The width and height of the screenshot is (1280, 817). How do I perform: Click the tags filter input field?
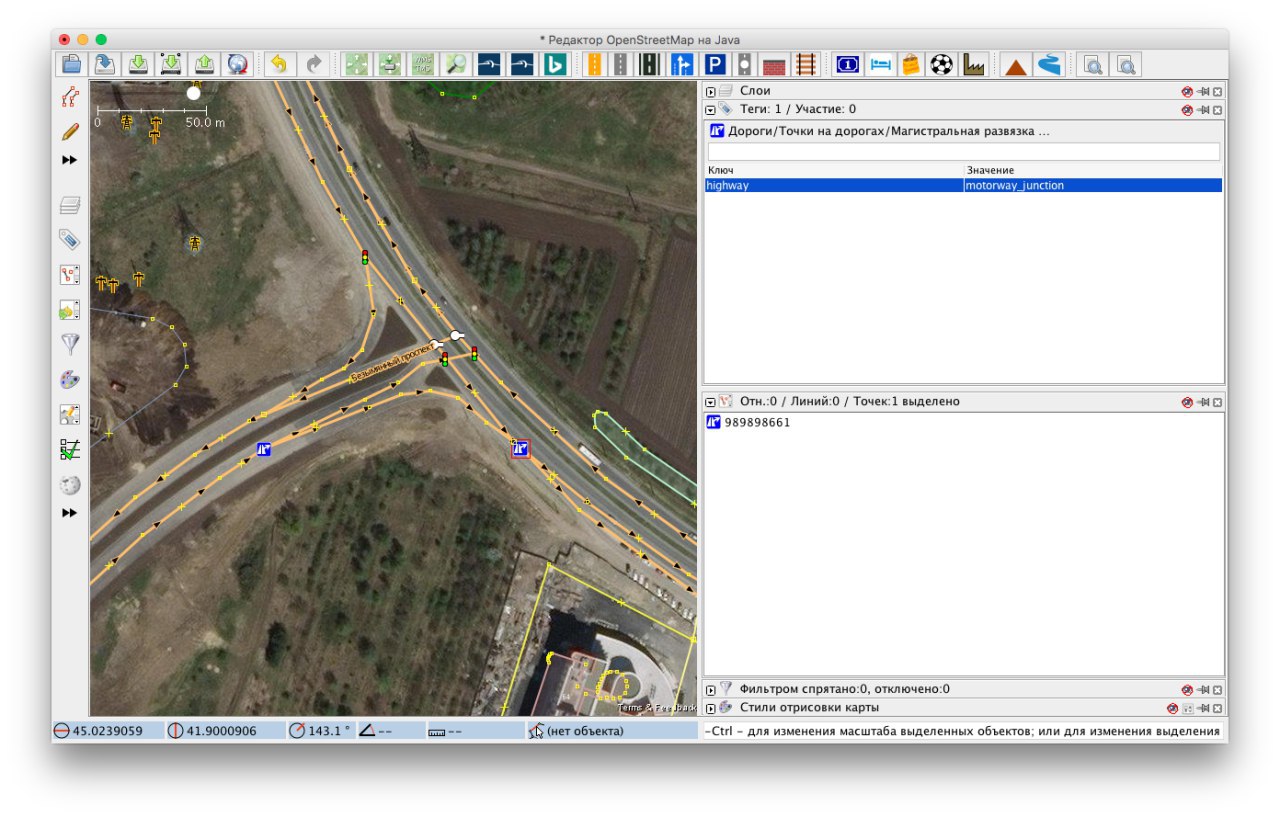(x=964, y=152)
